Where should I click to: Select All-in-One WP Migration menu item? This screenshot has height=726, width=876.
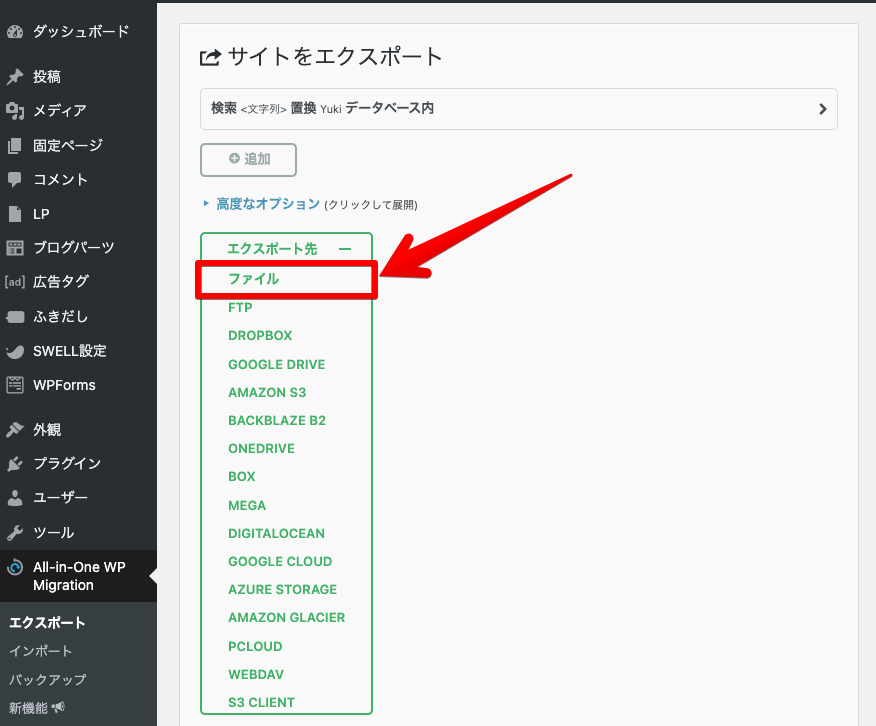(78, 576)
